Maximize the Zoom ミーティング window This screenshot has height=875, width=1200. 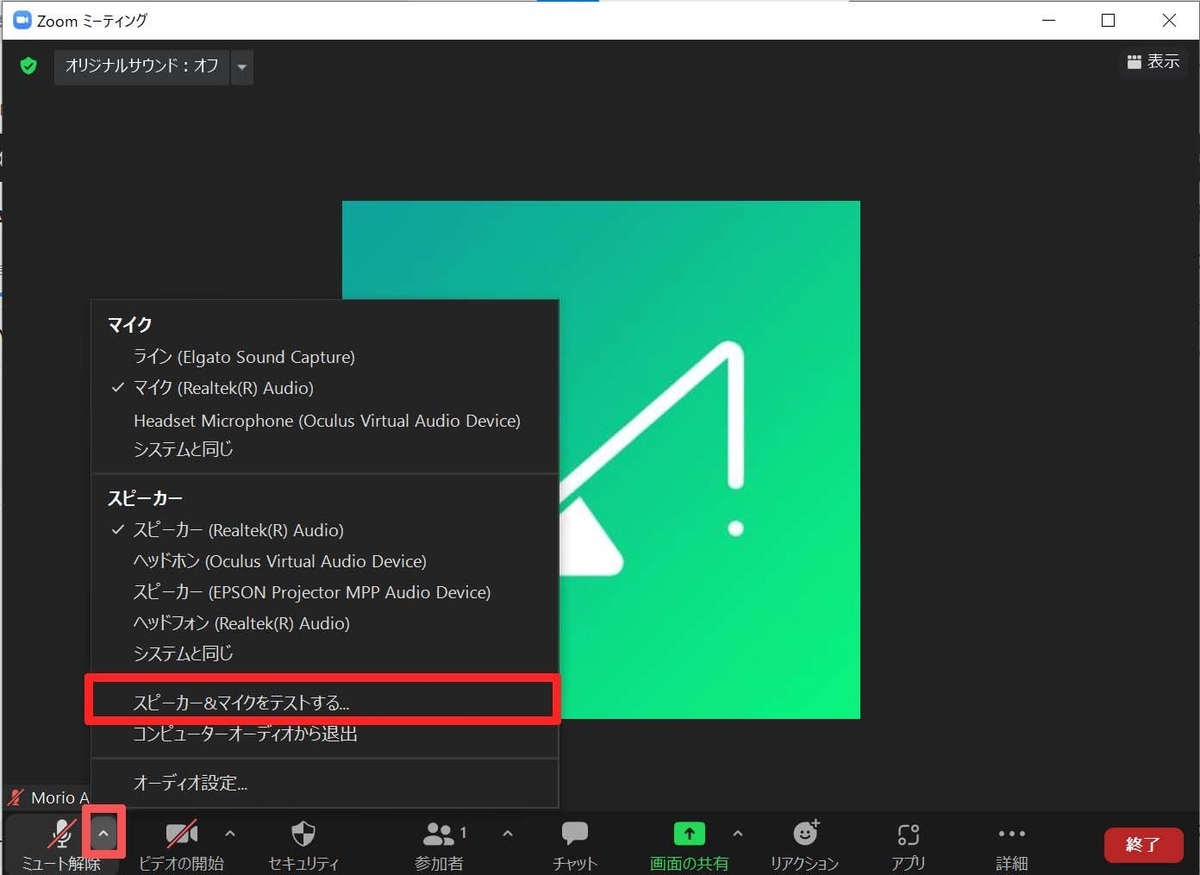[x=1108, y=20]
